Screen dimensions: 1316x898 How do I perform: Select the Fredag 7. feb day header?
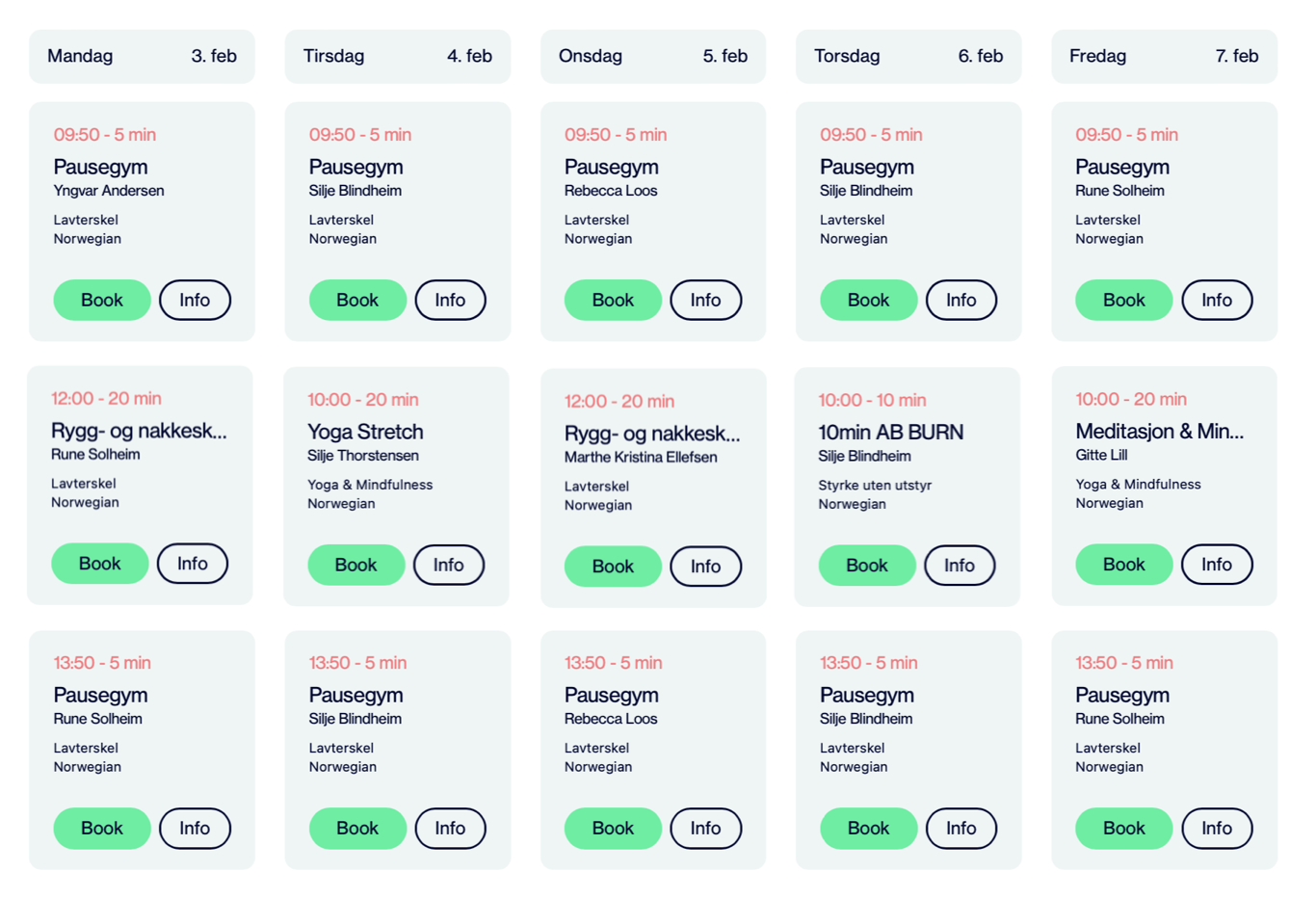[1164, 56]
